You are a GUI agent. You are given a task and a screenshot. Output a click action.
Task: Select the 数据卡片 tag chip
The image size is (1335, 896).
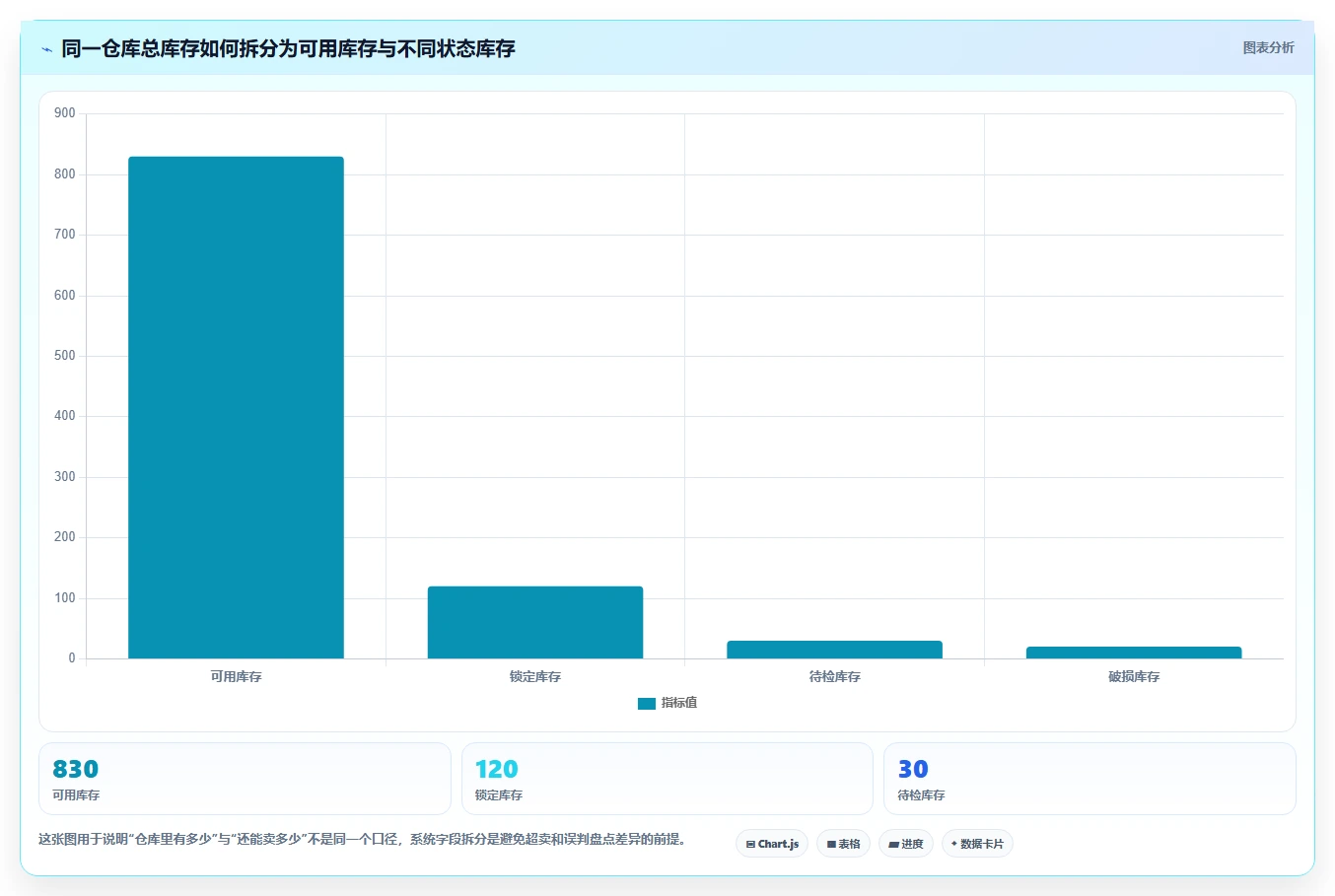coord(977,844)
